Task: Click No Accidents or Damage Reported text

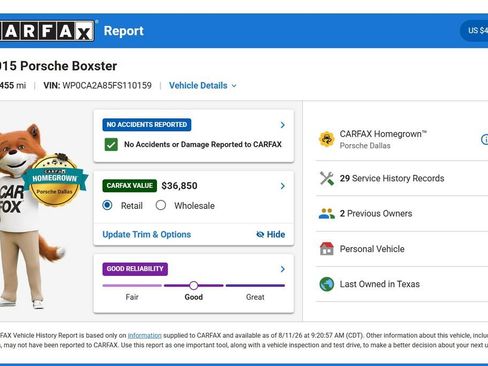Action: tap(203, 144)
